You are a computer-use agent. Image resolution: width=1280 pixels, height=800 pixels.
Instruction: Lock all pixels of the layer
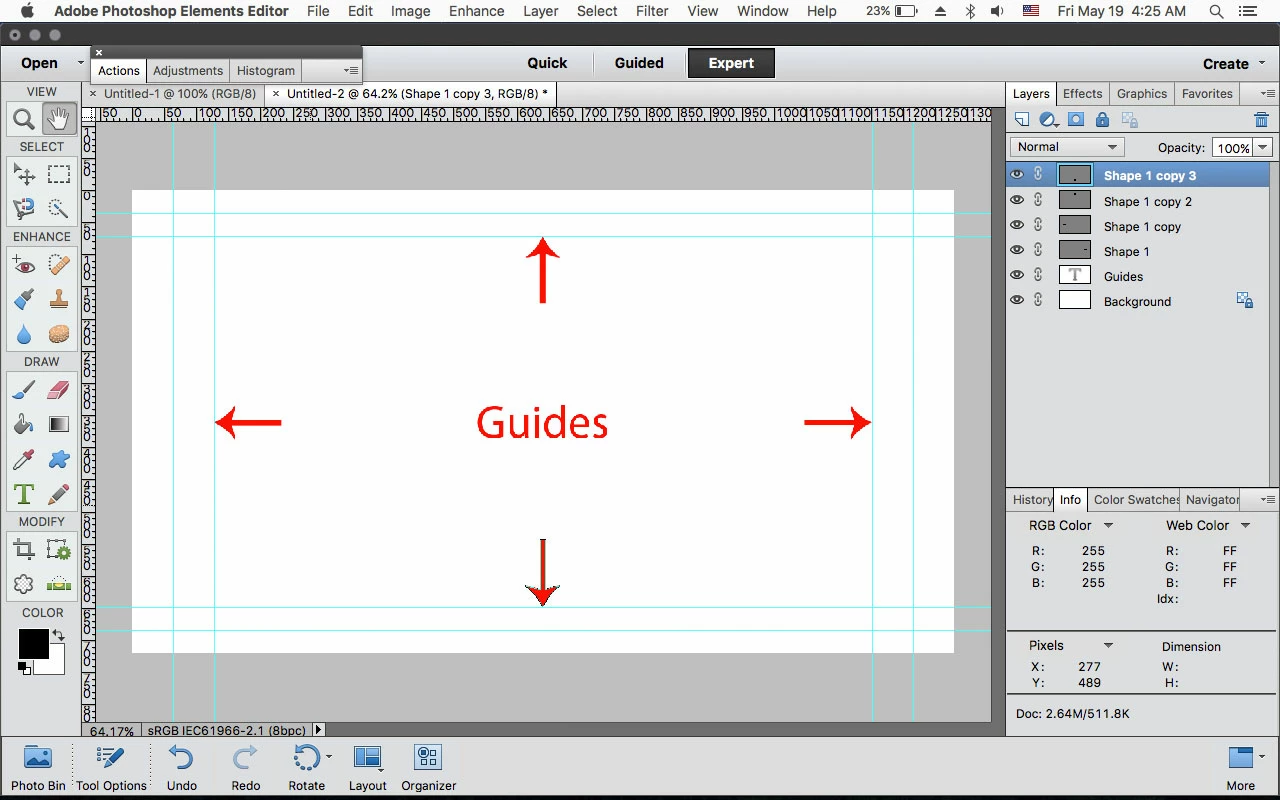coord(1102,120)
